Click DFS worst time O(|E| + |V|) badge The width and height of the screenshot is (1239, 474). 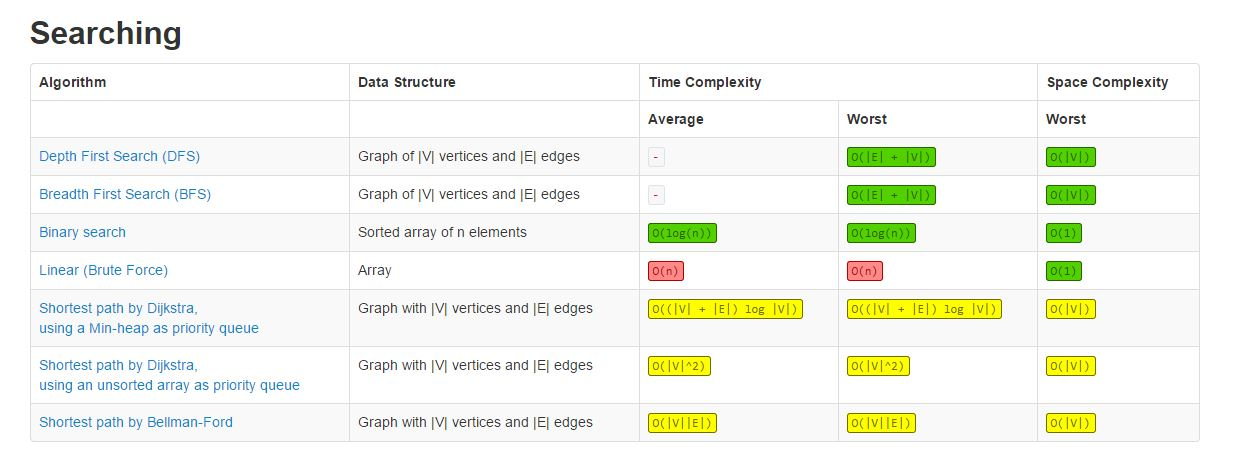click(x=891, y=157)
